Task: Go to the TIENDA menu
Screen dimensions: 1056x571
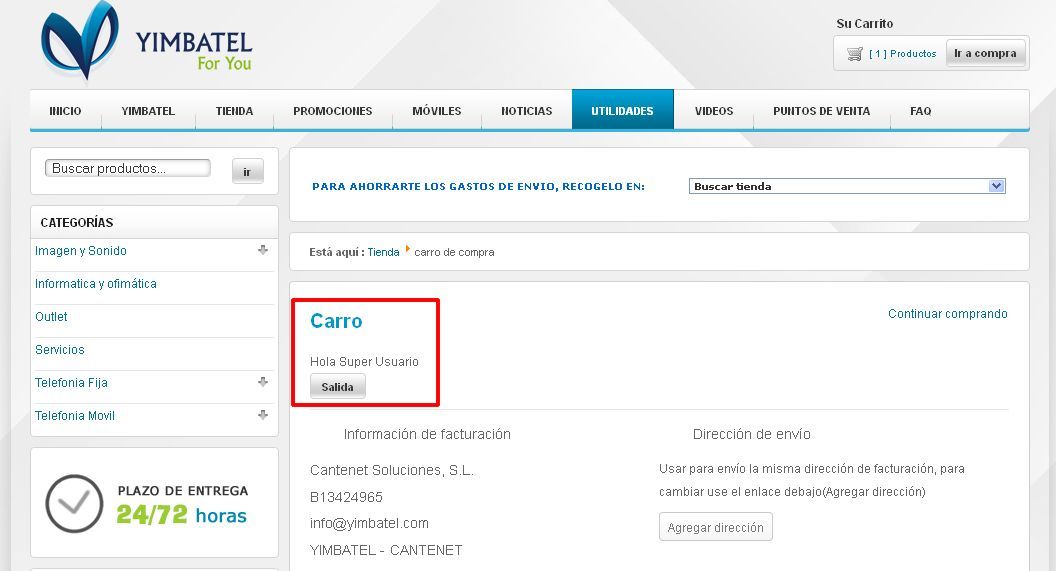Action: 234,111
